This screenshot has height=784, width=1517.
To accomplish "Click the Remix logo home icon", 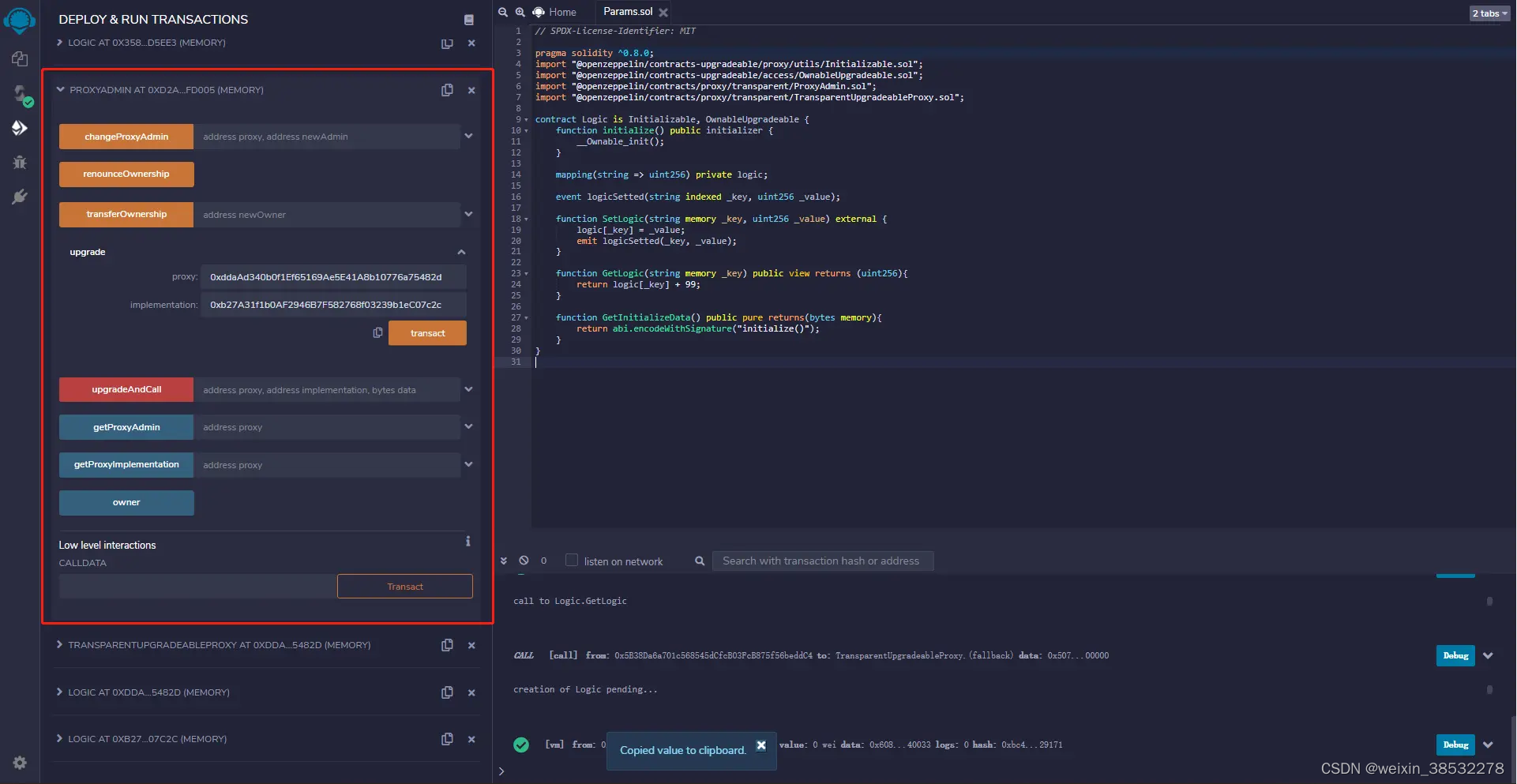I will click(x=20, y=20).
